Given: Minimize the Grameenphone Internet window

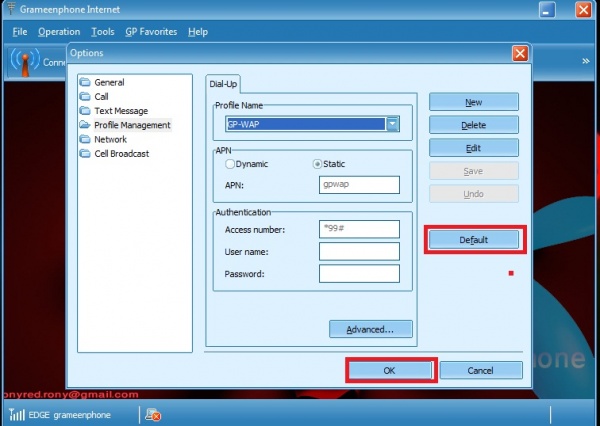Looking at the screenshot, I should tap(547, 10).
